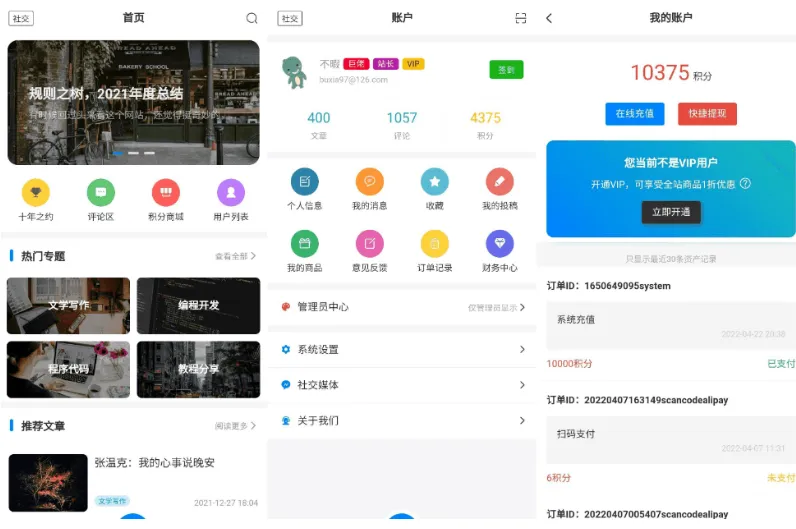This screenshot has height=529, width=796.
Task: Open the 十年之约 trophy icon
Action: click(x=35, y=192)
